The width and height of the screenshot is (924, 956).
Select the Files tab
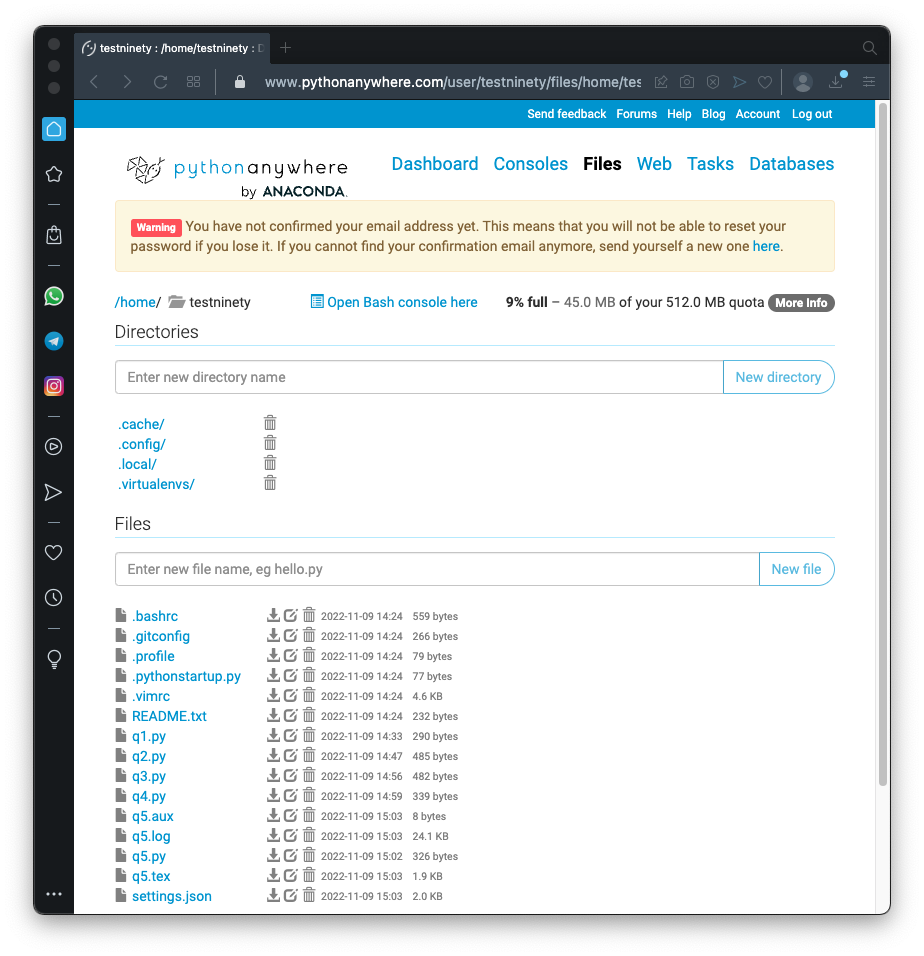[602, 164]
